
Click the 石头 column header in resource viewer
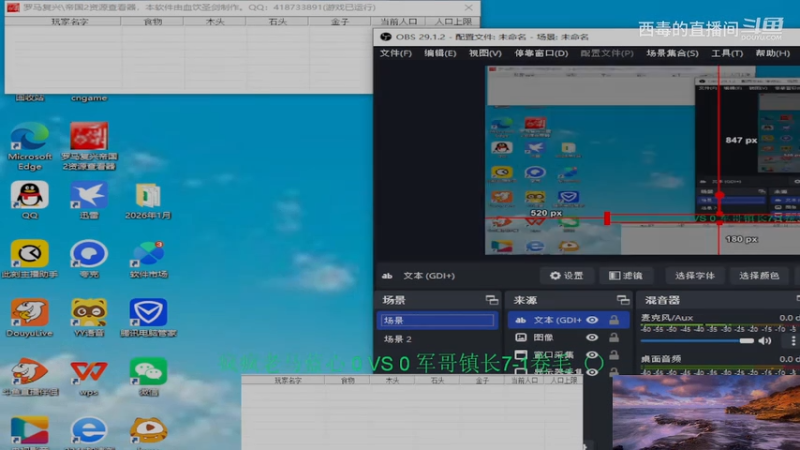pyautogui.click(x=277, y=21)
